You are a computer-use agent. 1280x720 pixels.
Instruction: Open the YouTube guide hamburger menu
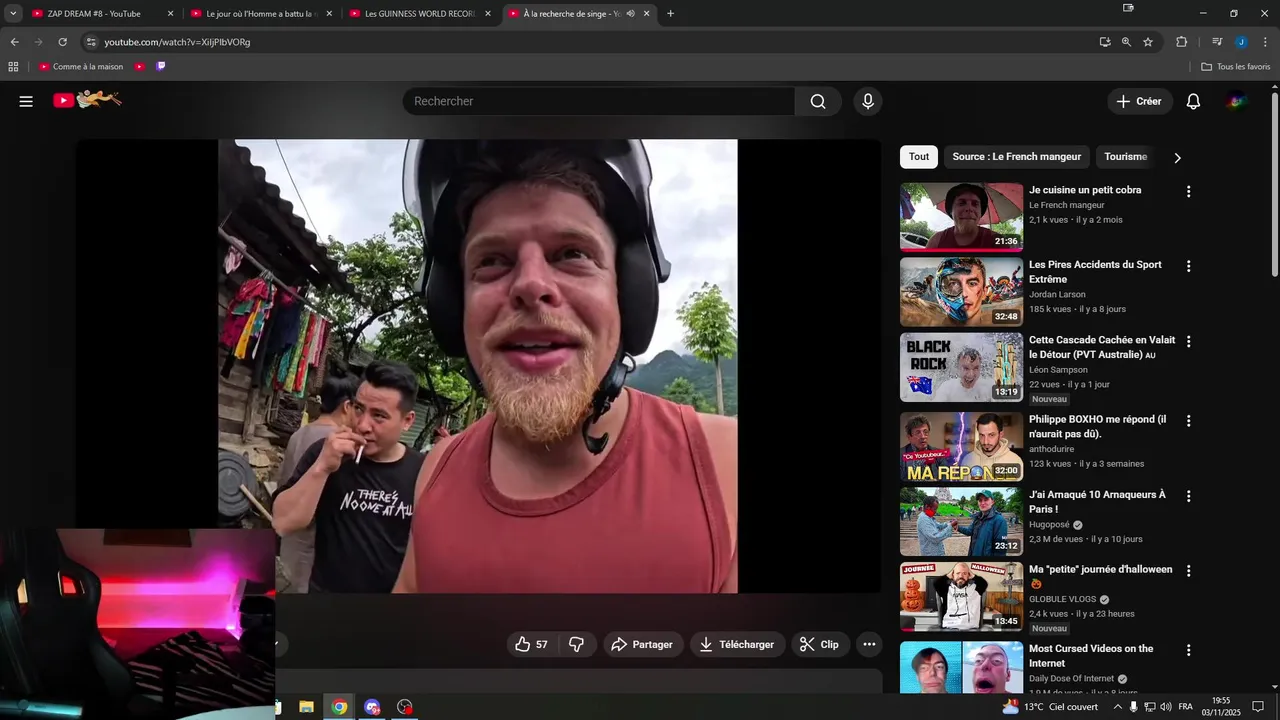click(26, 101)
